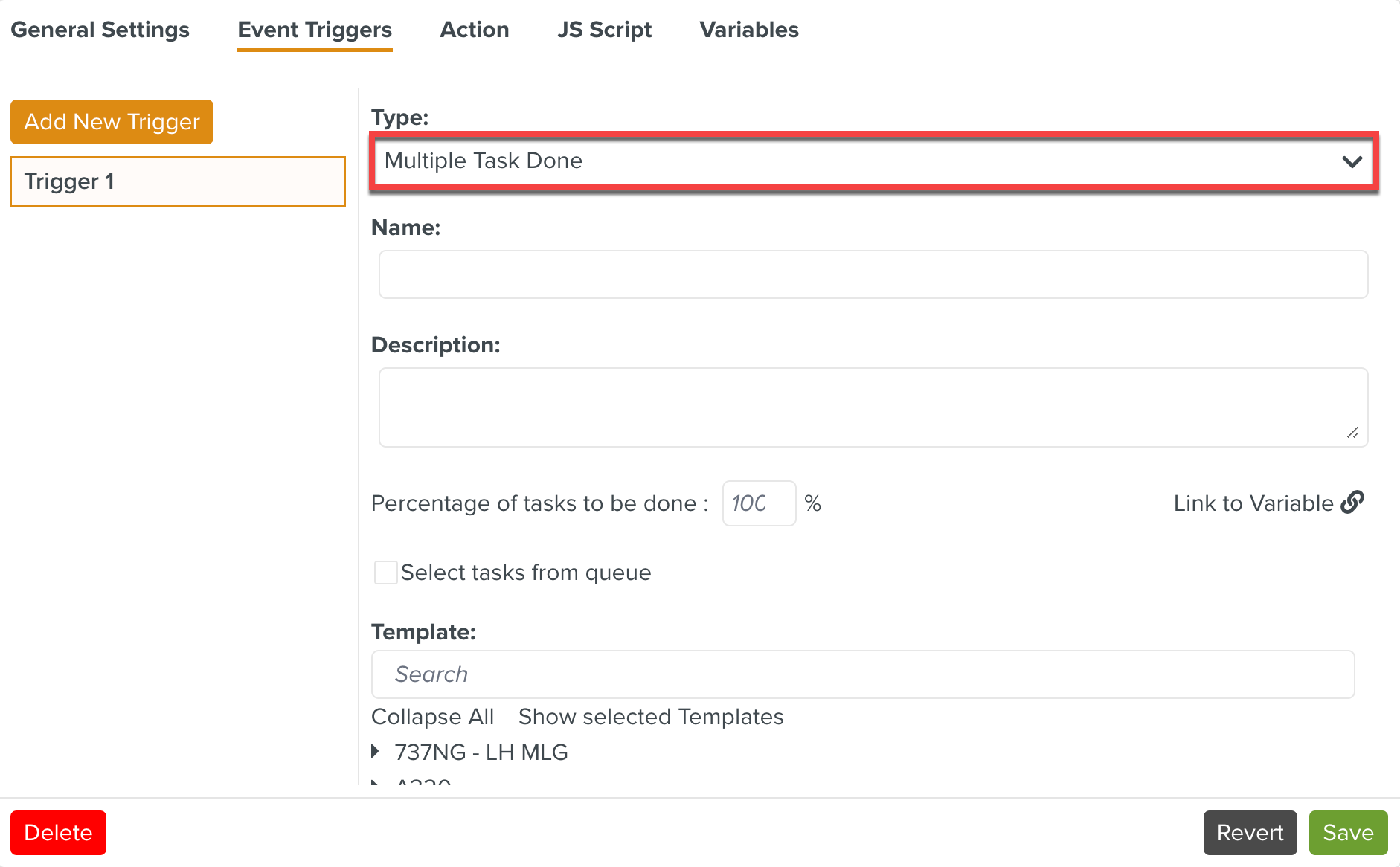The image size is (1400, 867).
Task: Click the Collapse All link
Action: 432,717
